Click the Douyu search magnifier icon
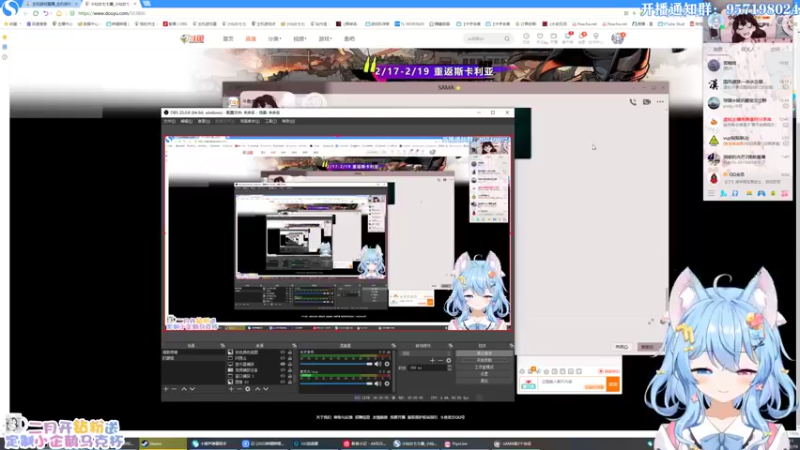Screen dimensions: 800x450 (507, 39)
